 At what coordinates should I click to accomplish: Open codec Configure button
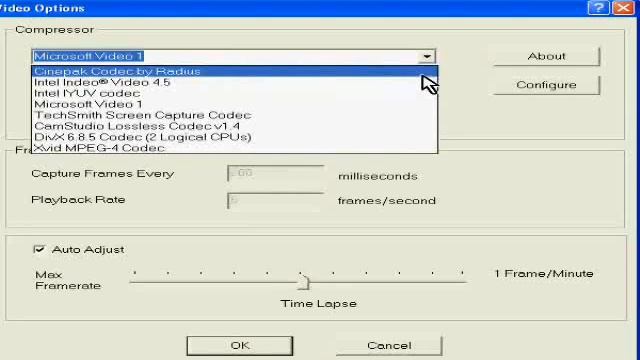pos(547,85)
